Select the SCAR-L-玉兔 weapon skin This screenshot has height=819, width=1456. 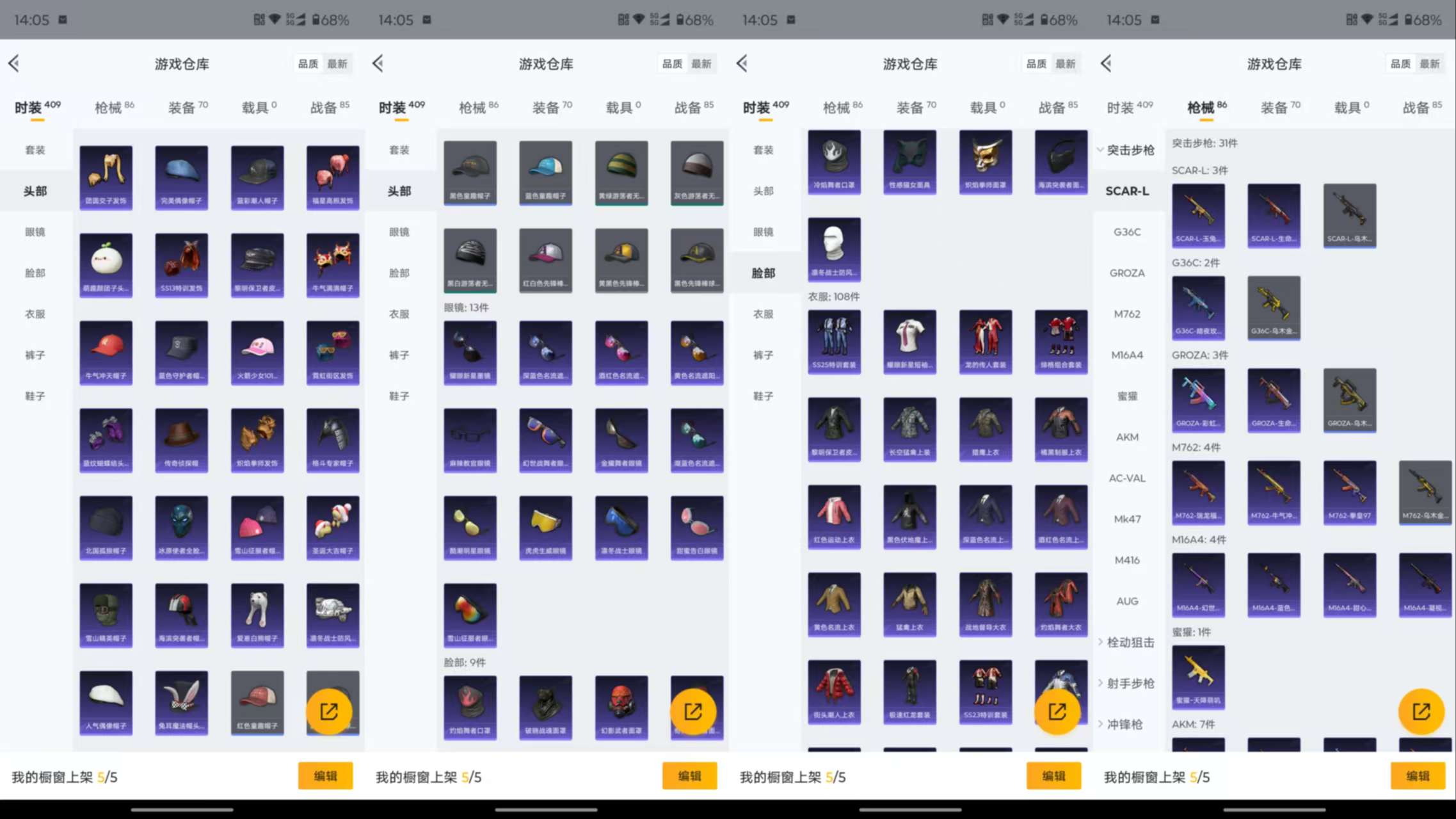1198,215
